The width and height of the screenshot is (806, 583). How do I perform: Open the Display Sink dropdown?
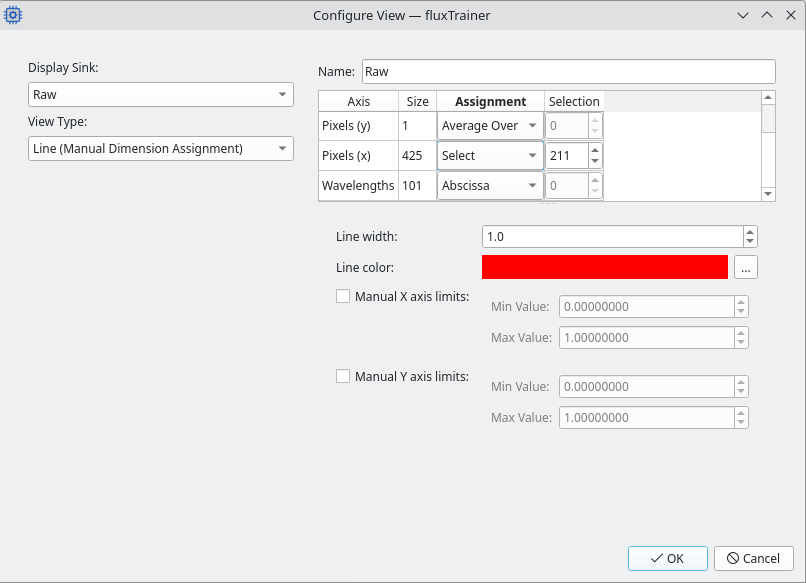[x=160, y=95]
